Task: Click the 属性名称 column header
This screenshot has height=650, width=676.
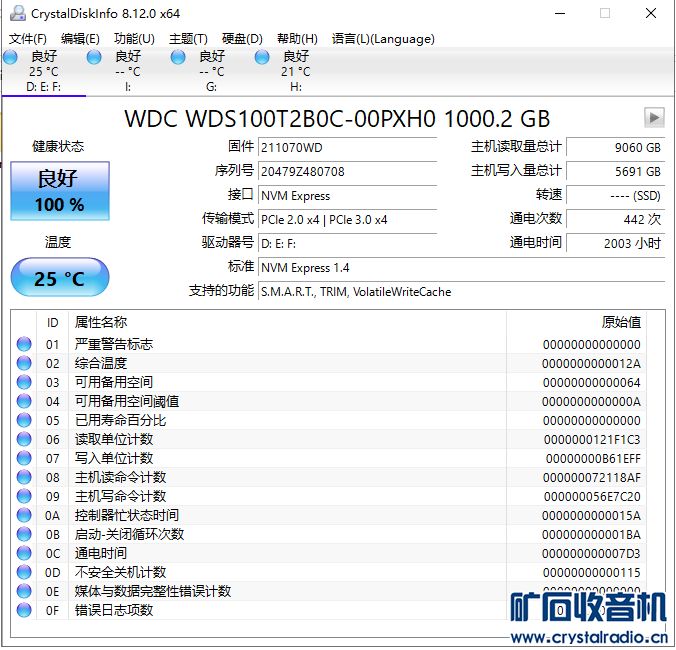Action: click(x=287, y=322)
